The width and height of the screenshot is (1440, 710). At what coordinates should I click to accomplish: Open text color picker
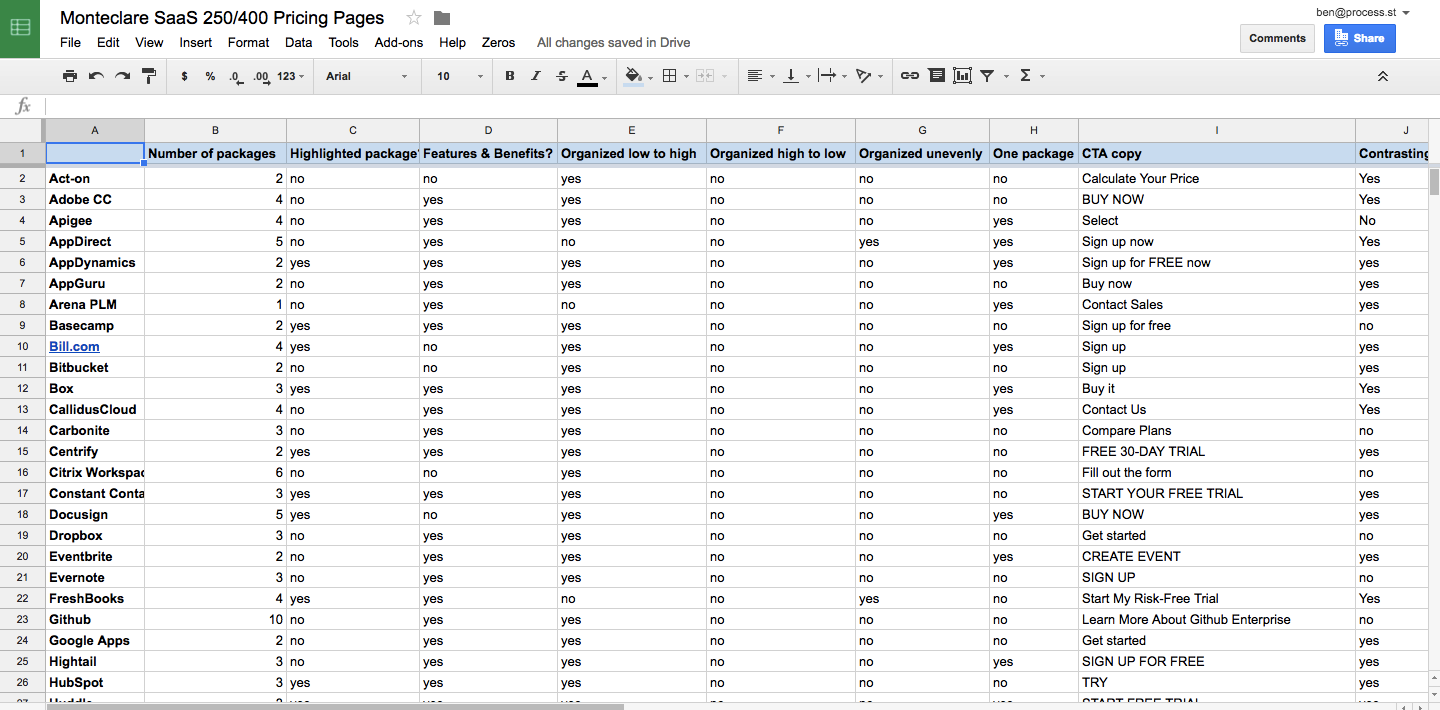[x=587, y=76]
